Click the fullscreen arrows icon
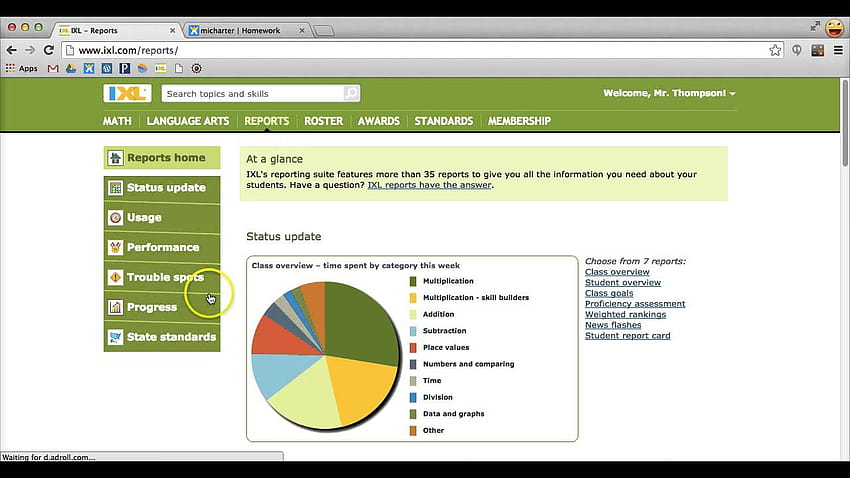850x478 pixels. (815, 26)
